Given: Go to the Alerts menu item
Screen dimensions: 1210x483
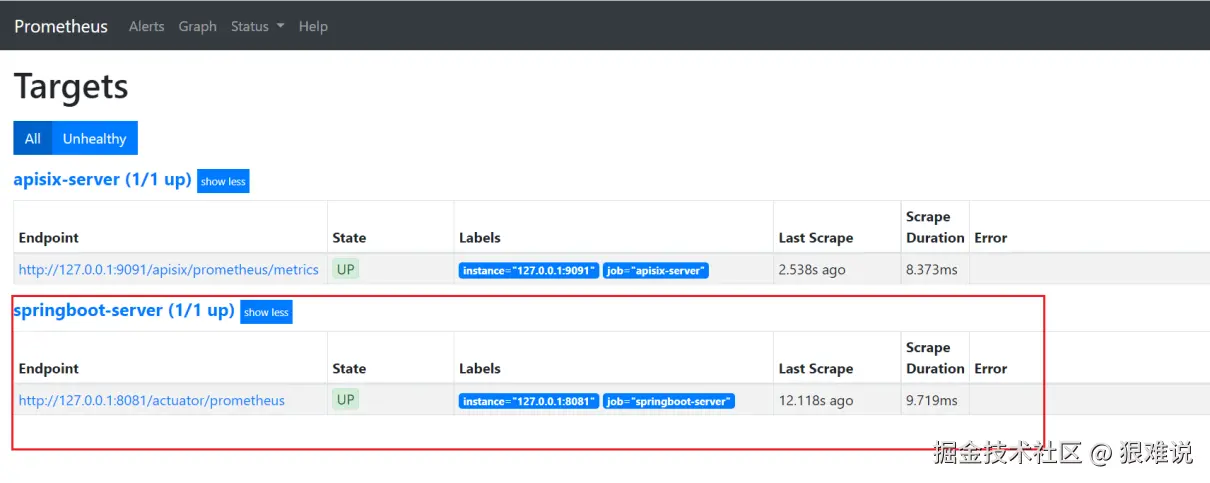Looking at the screenshot, I should coord(146,26).
